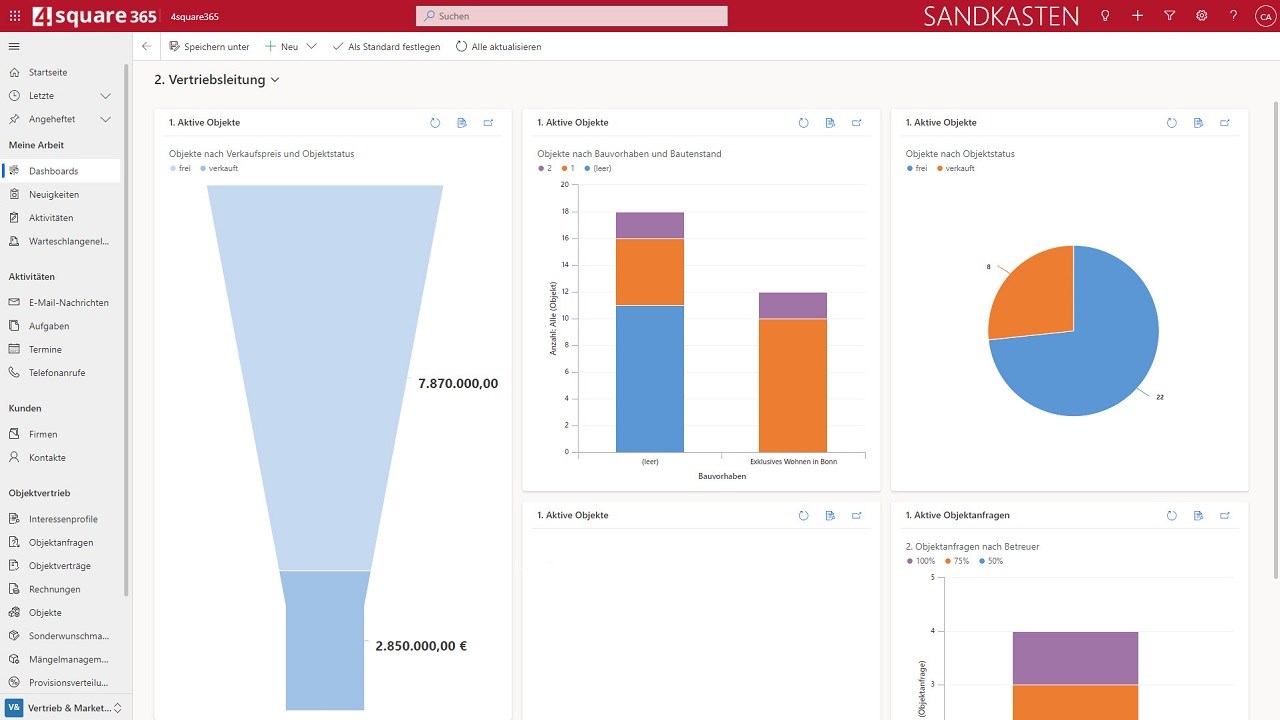Refresh the funnel chart Aktive Objekte card
Screen dimensions: 1280x720
click(435, 123)
